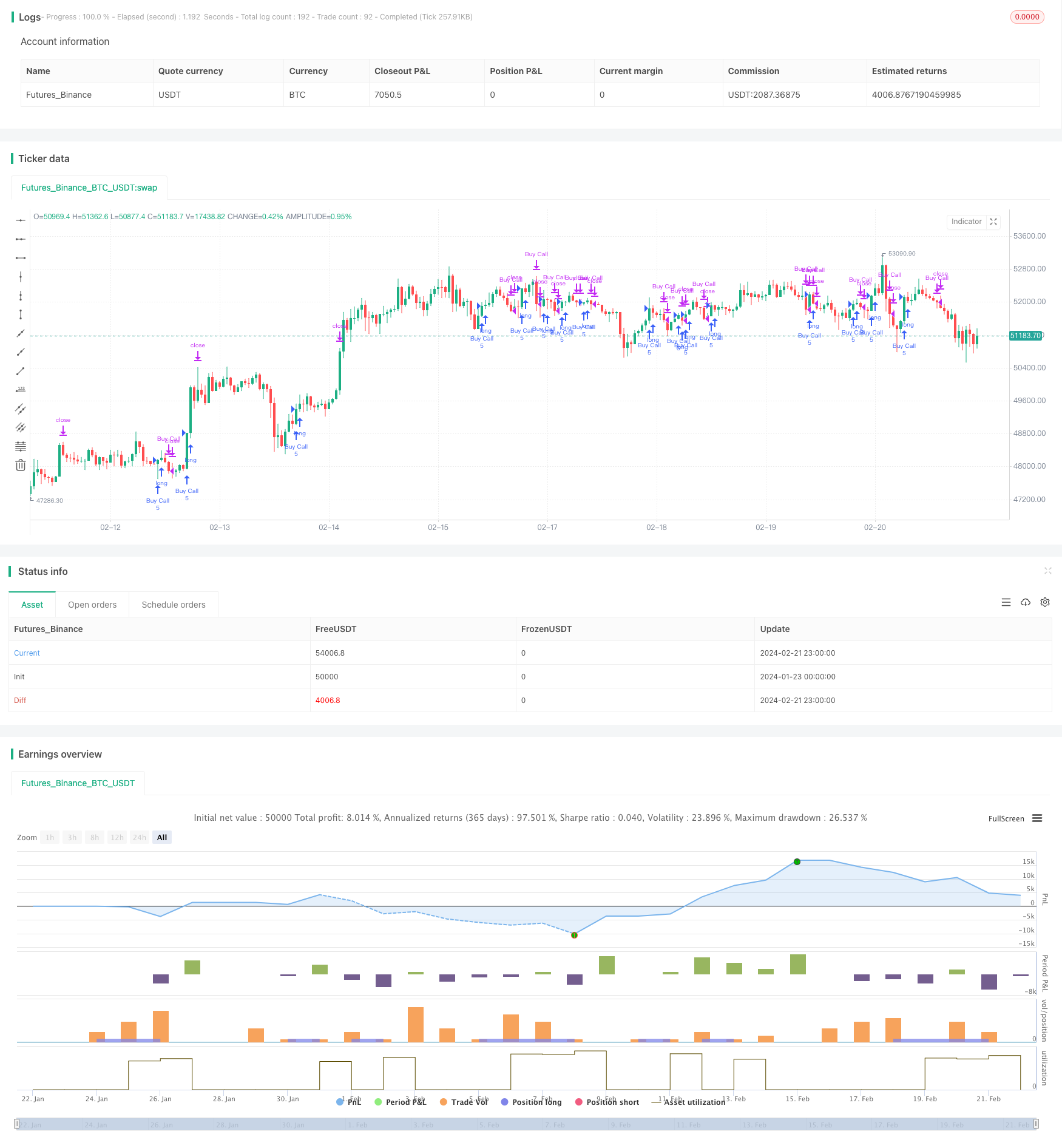Click the Diff row label in asset table
The width and height of the screenshot is (1062, 1148).
pos(20,701)
